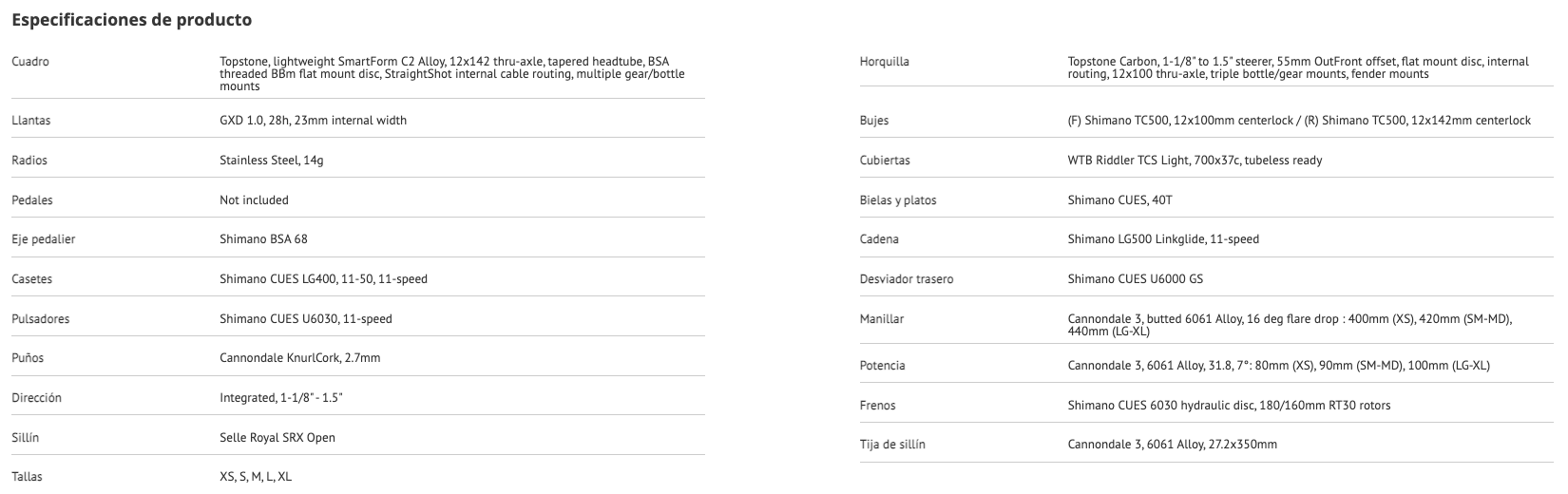The image size is (1568, 494).
Task: Click the Dirección label
Action: tap(37, 398)
